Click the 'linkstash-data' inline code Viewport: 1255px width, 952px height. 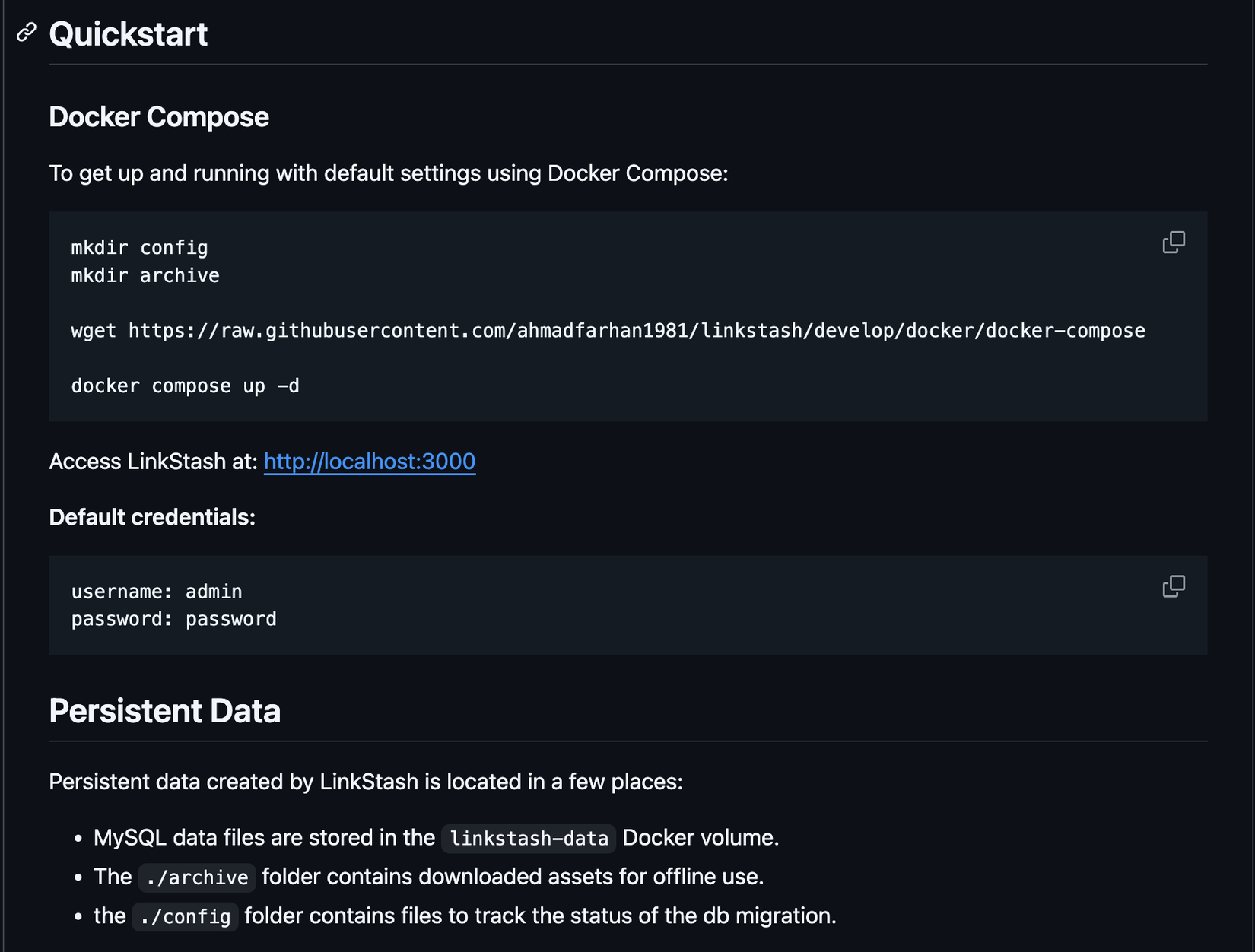coord(529,838)
